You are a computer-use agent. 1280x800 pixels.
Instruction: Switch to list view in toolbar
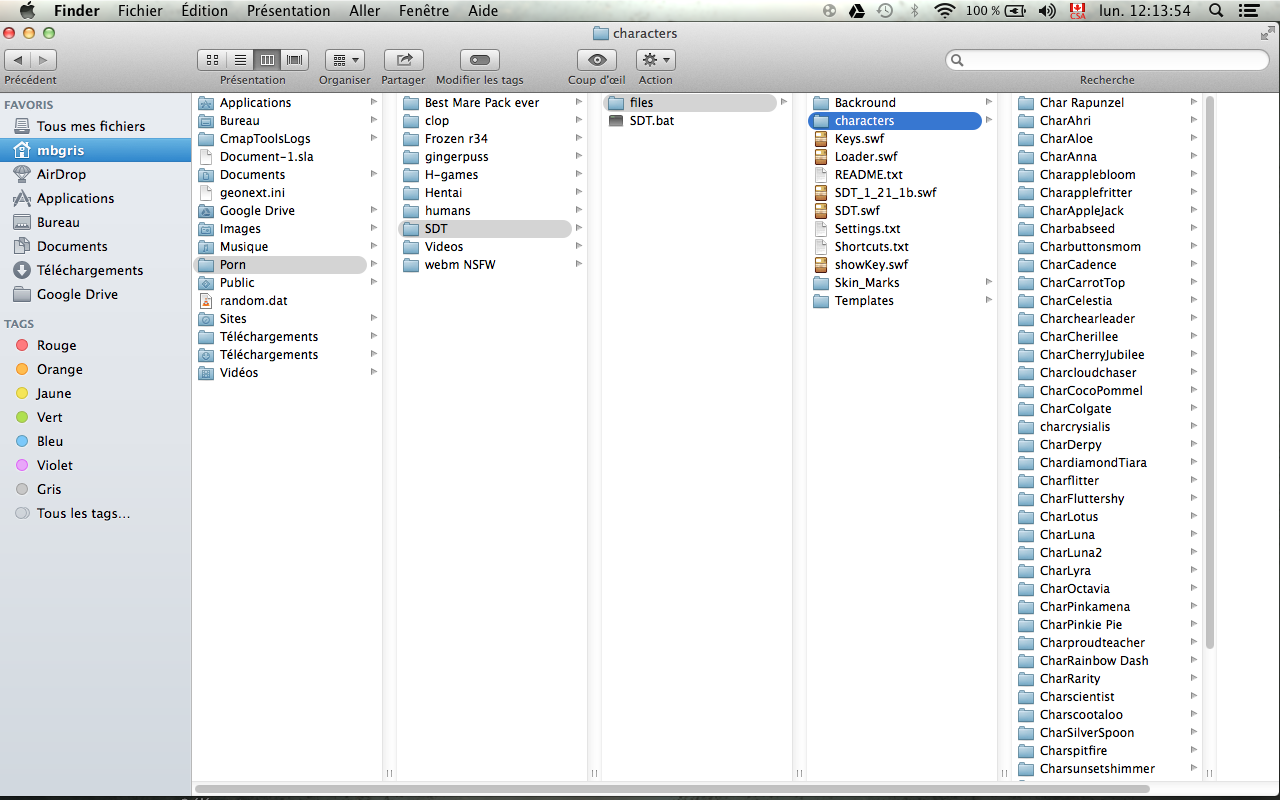tap(240, 60)
